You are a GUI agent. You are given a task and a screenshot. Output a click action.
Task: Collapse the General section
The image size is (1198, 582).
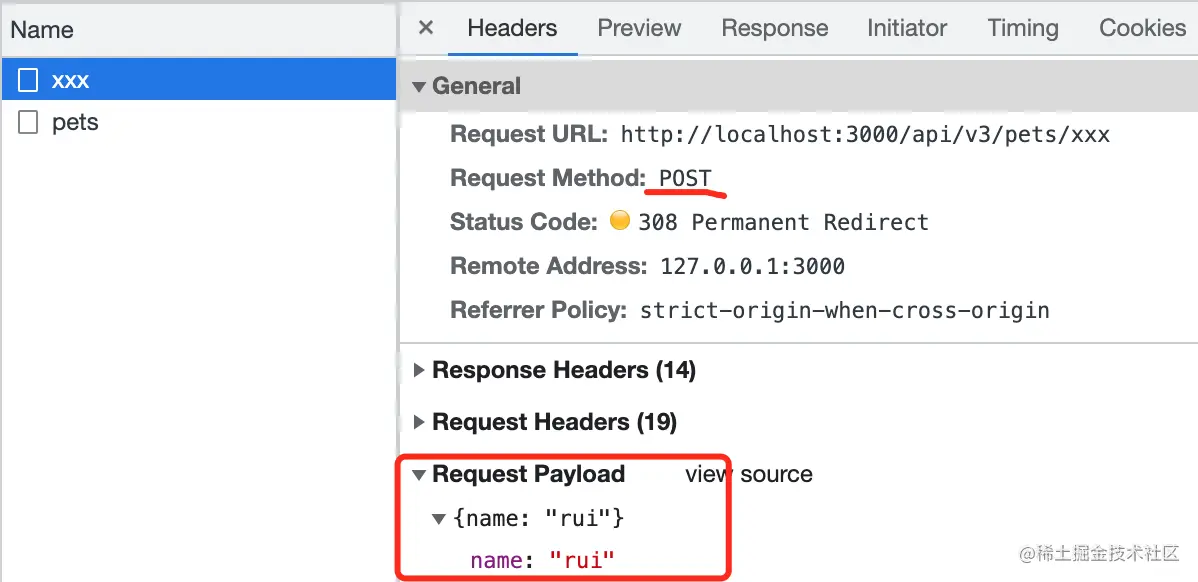pyautogui.click(x=419, y=87)
